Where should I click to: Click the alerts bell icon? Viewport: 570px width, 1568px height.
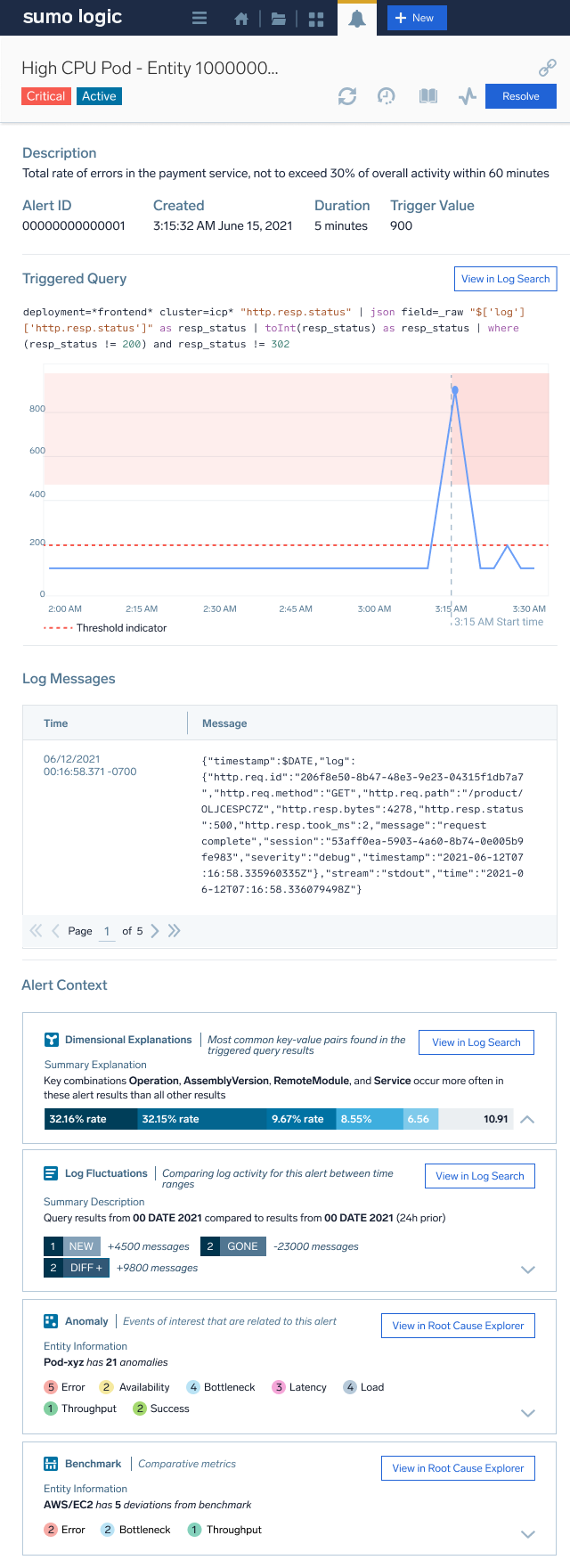point(356,17)
